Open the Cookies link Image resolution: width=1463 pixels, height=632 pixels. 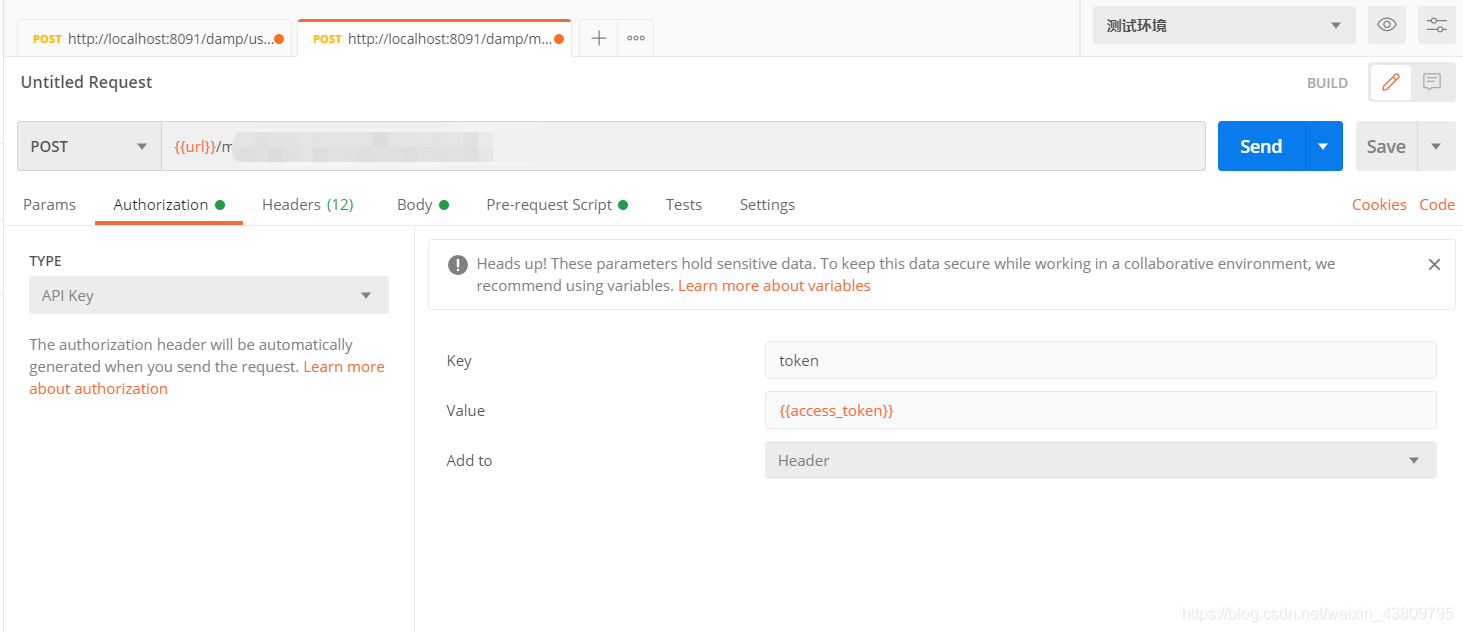tap(1379, 204)
